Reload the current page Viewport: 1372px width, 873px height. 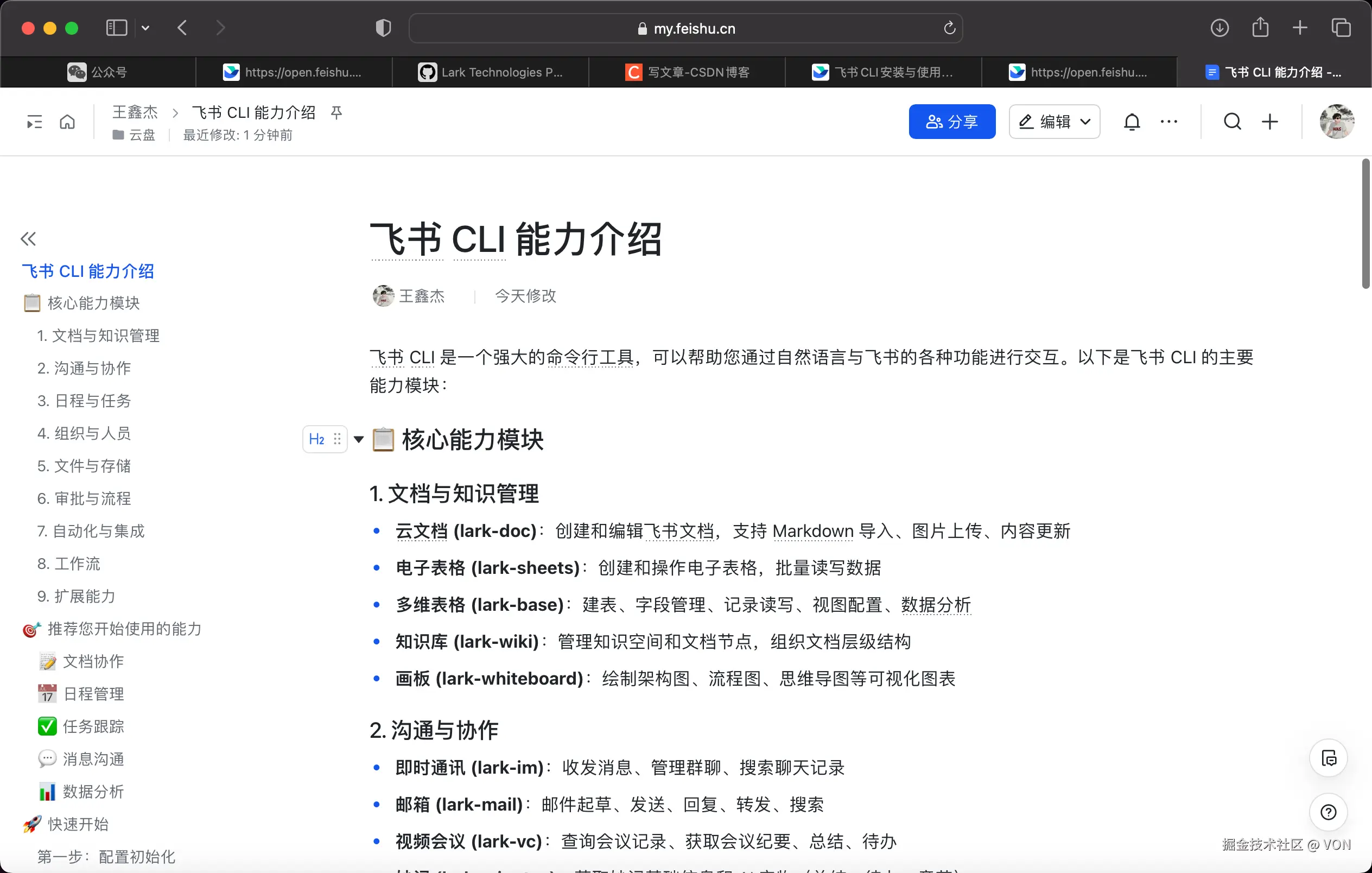click(949, 28)
